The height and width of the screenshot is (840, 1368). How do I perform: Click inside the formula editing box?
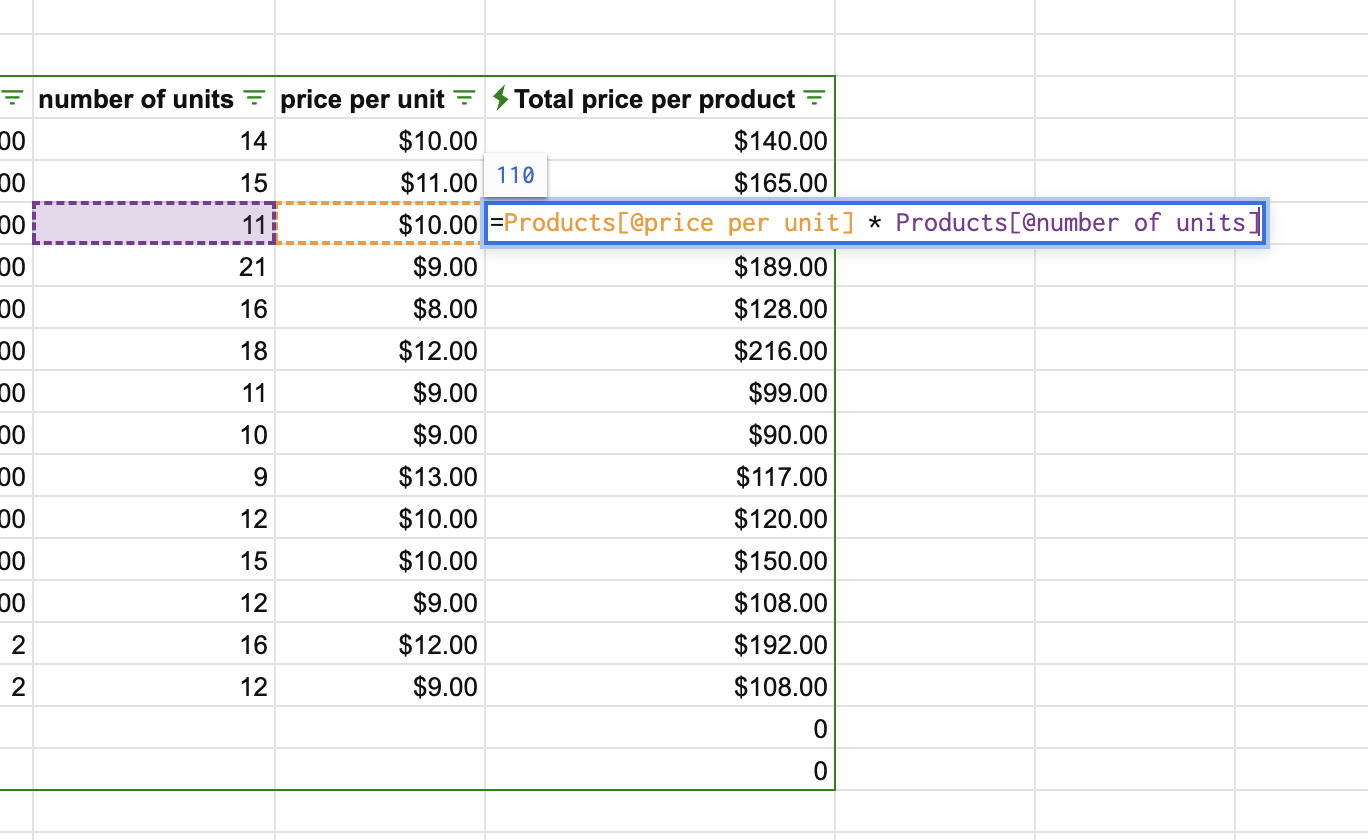[x=875, y=222]
